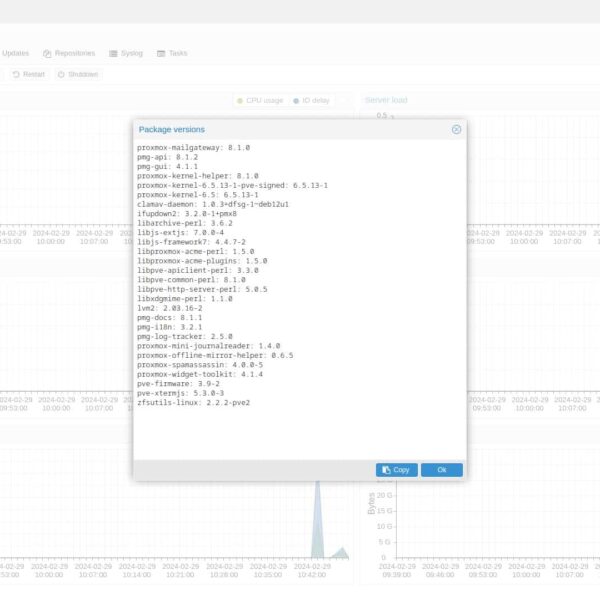The width and height of the screenshot is (600, 600).
Task: Click the pmg-gui: 4.1.1 line
Action: tap(167, 166)
